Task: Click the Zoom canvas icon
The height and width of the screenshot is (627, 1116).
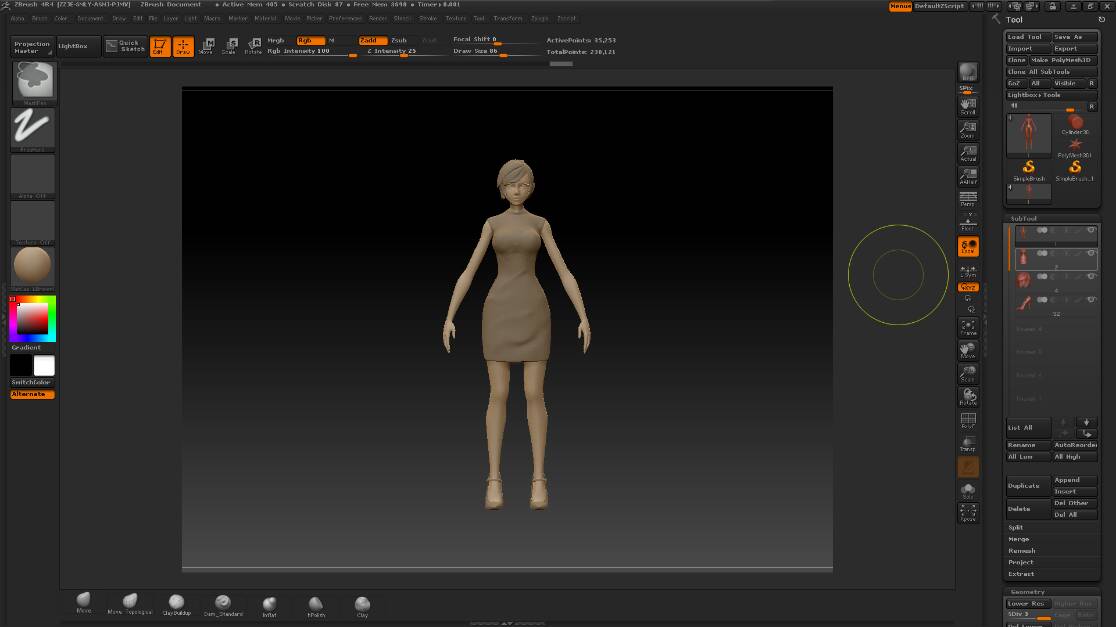Action: pos(968,128)
